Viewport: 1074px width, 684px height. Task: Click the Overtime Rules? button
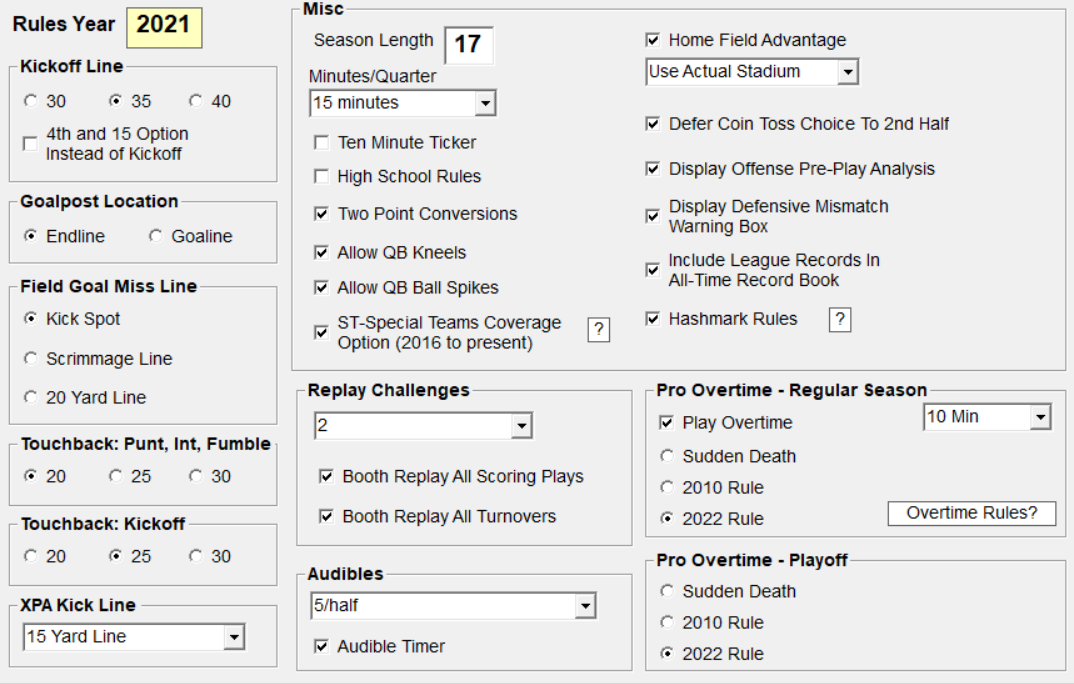[972, 514]
